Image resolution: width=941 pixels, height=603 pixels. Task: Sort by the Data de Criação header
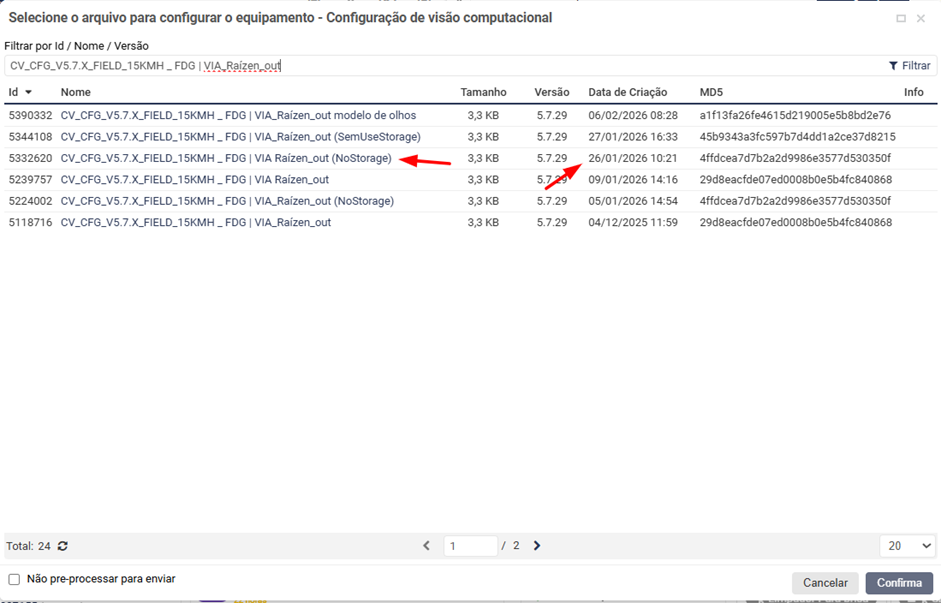click(627, 92)
